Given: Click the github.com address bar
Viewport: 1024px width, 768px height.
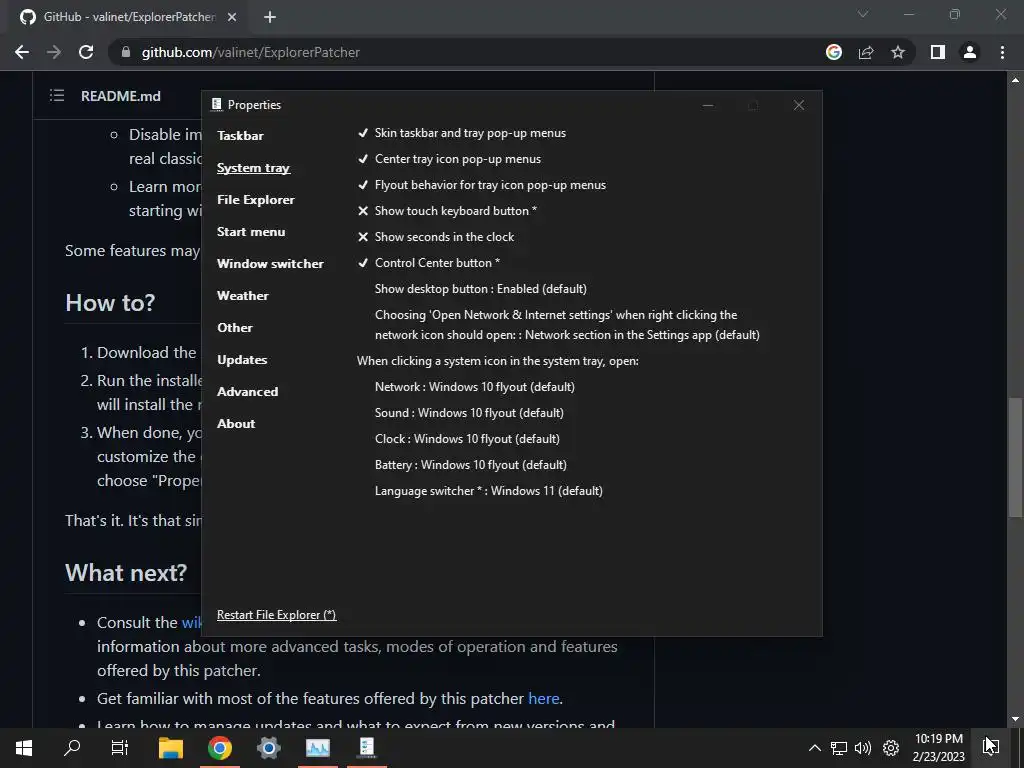Looking at the screenshot, I should [470, 52].
